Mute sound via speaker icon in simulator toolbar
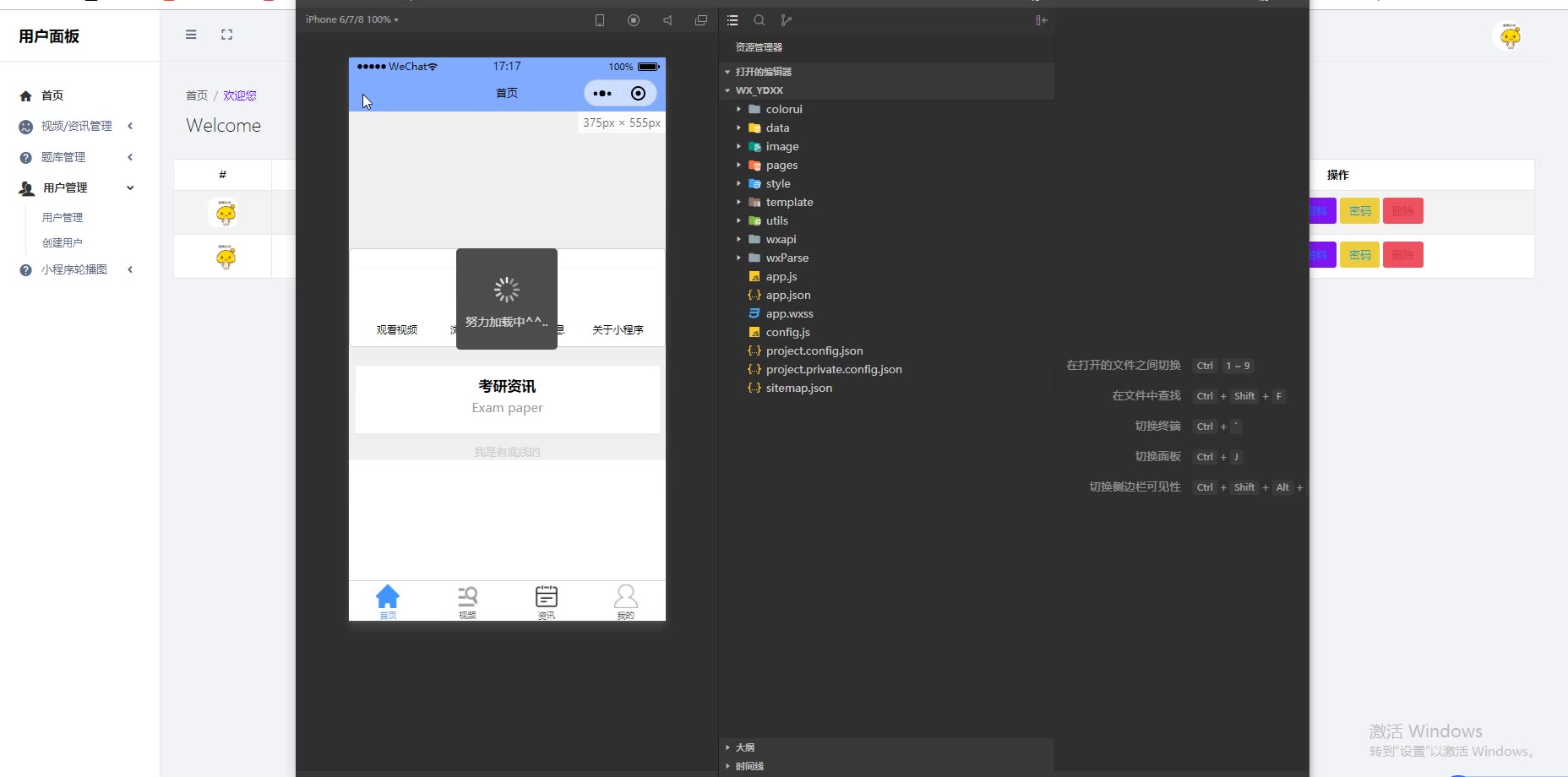 tap(667, 20)
